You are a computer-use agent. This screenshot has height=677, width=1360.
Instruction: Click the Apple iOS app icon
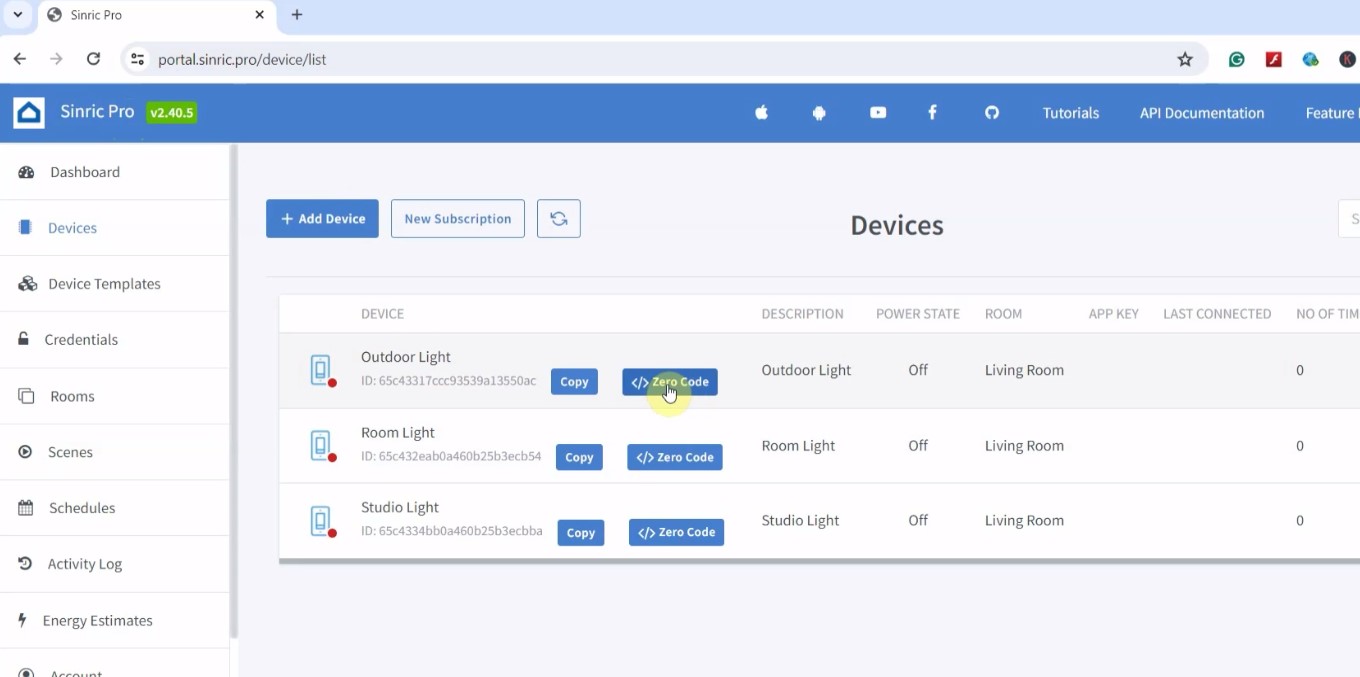(x=761, y=113)
